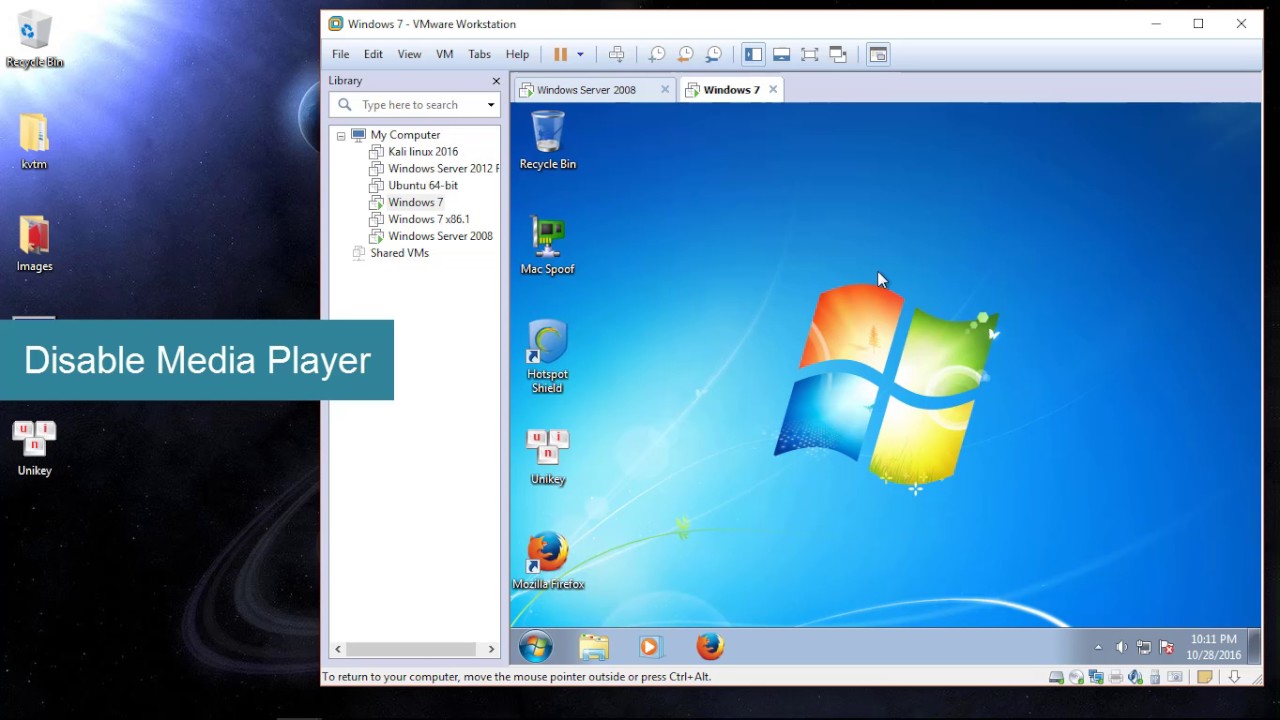Show hidden icons in the guest system tray

[x=1098, y=647]
